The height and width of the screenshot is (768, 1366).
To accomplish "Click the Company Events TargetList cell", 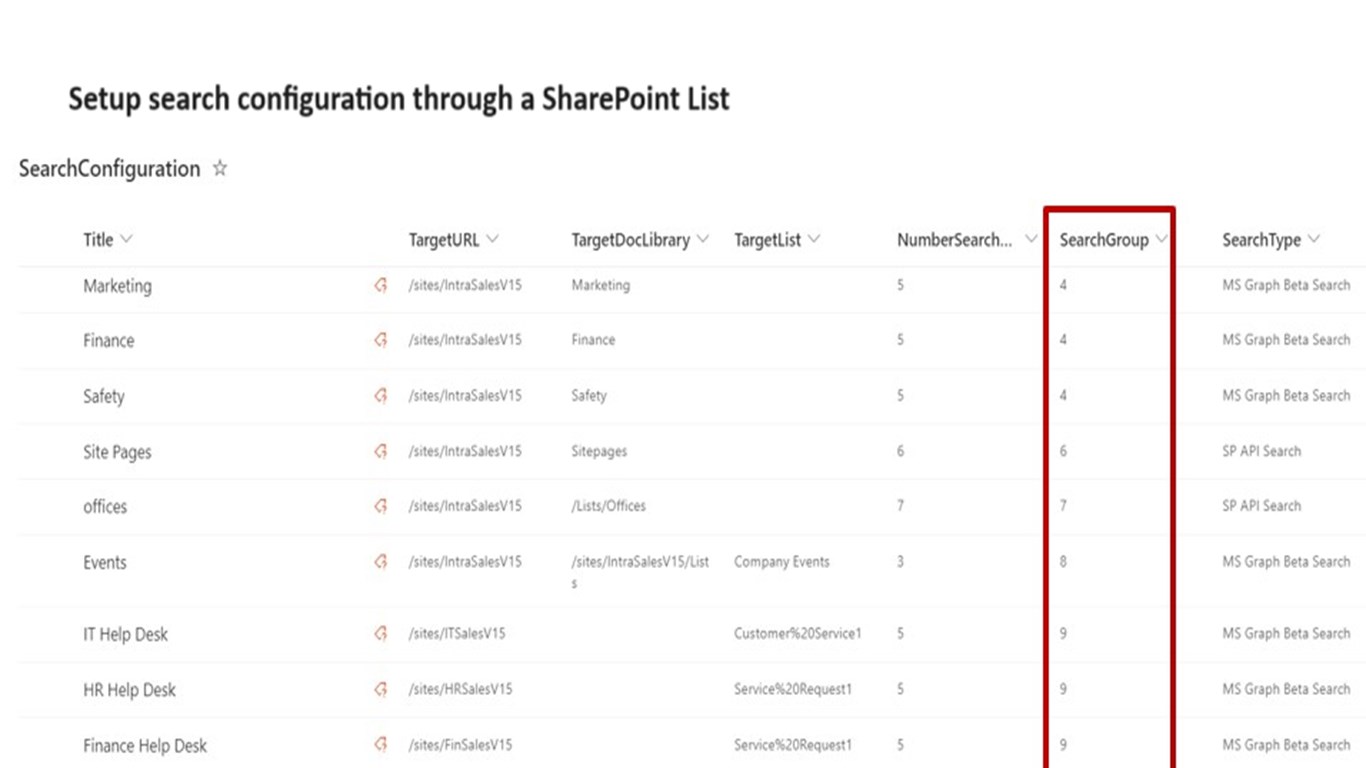I will (x=781, y=562).
